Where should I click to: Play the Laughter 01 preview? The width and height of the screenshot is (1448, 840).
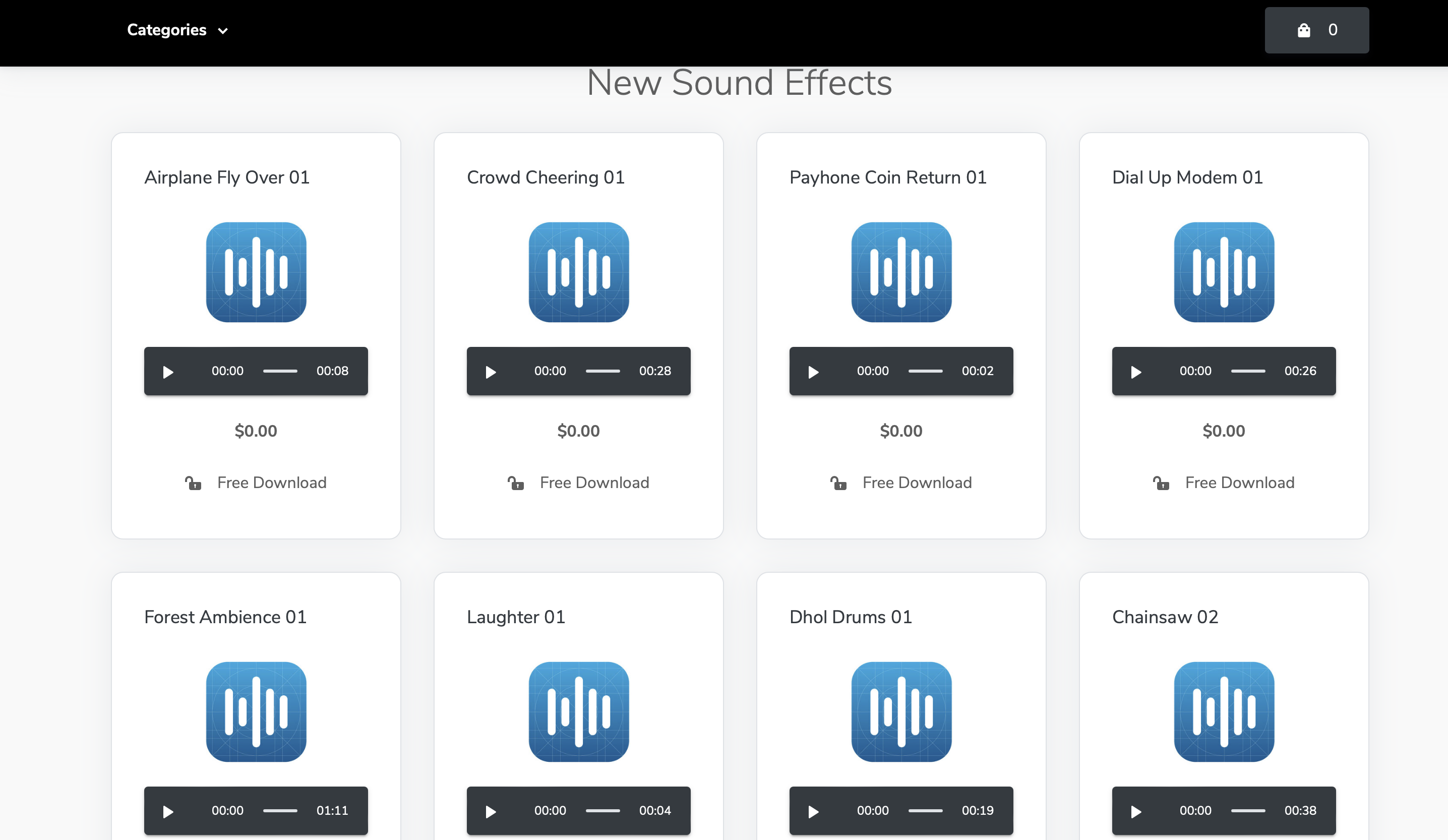pos(491,811)
